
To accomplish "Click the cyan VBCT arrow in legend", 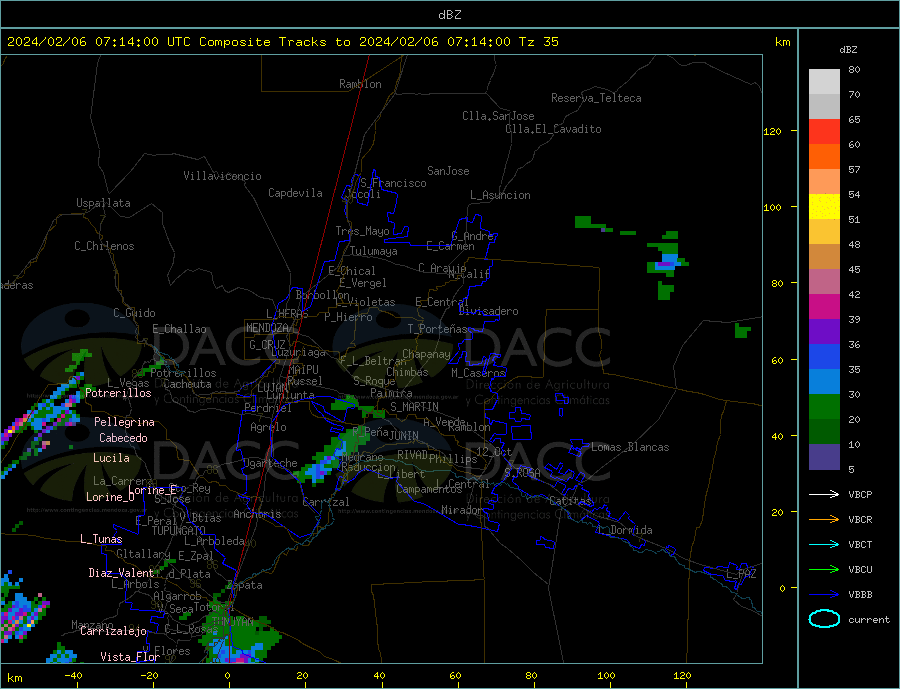I will pyautogui.click(x=824, y=544).
